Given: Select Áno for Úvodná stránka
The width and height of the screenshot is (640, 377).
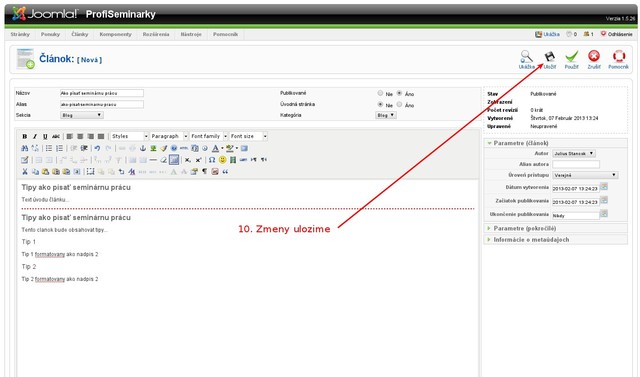Looking at the screenshot, I should click(399, 104).
